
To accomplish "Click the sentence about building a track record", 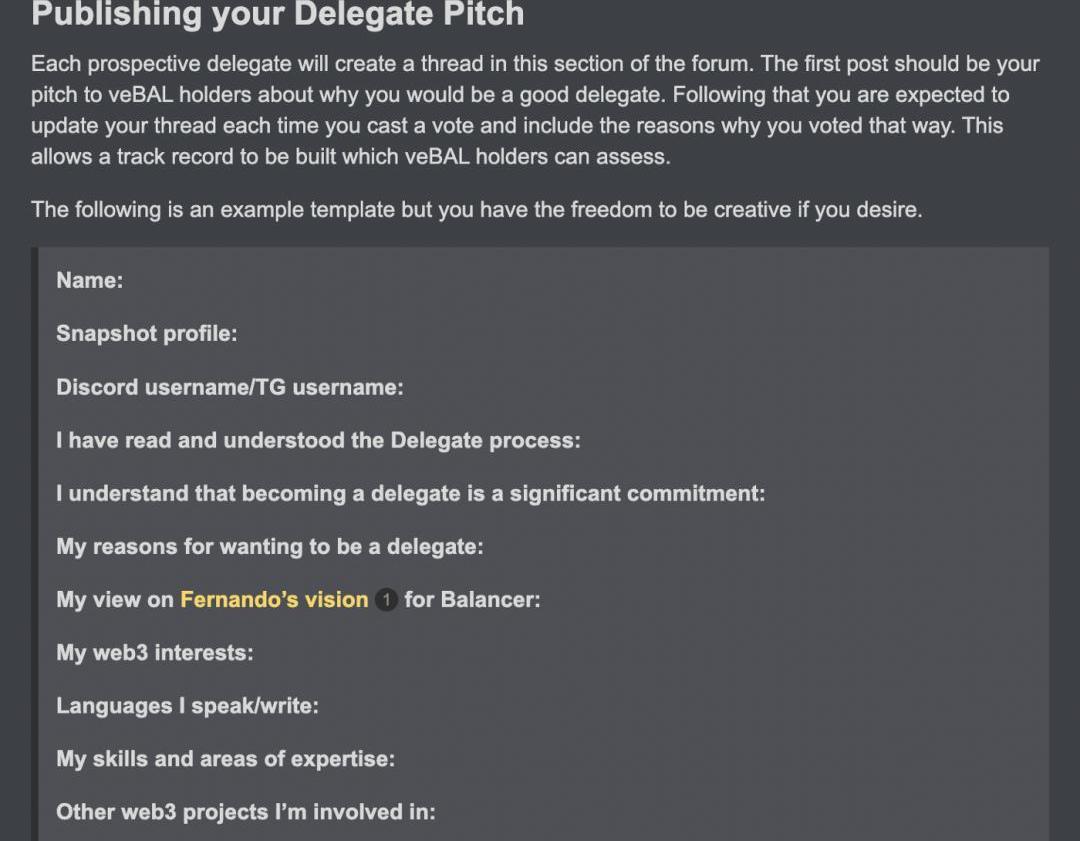I will (x=350, y=157).
